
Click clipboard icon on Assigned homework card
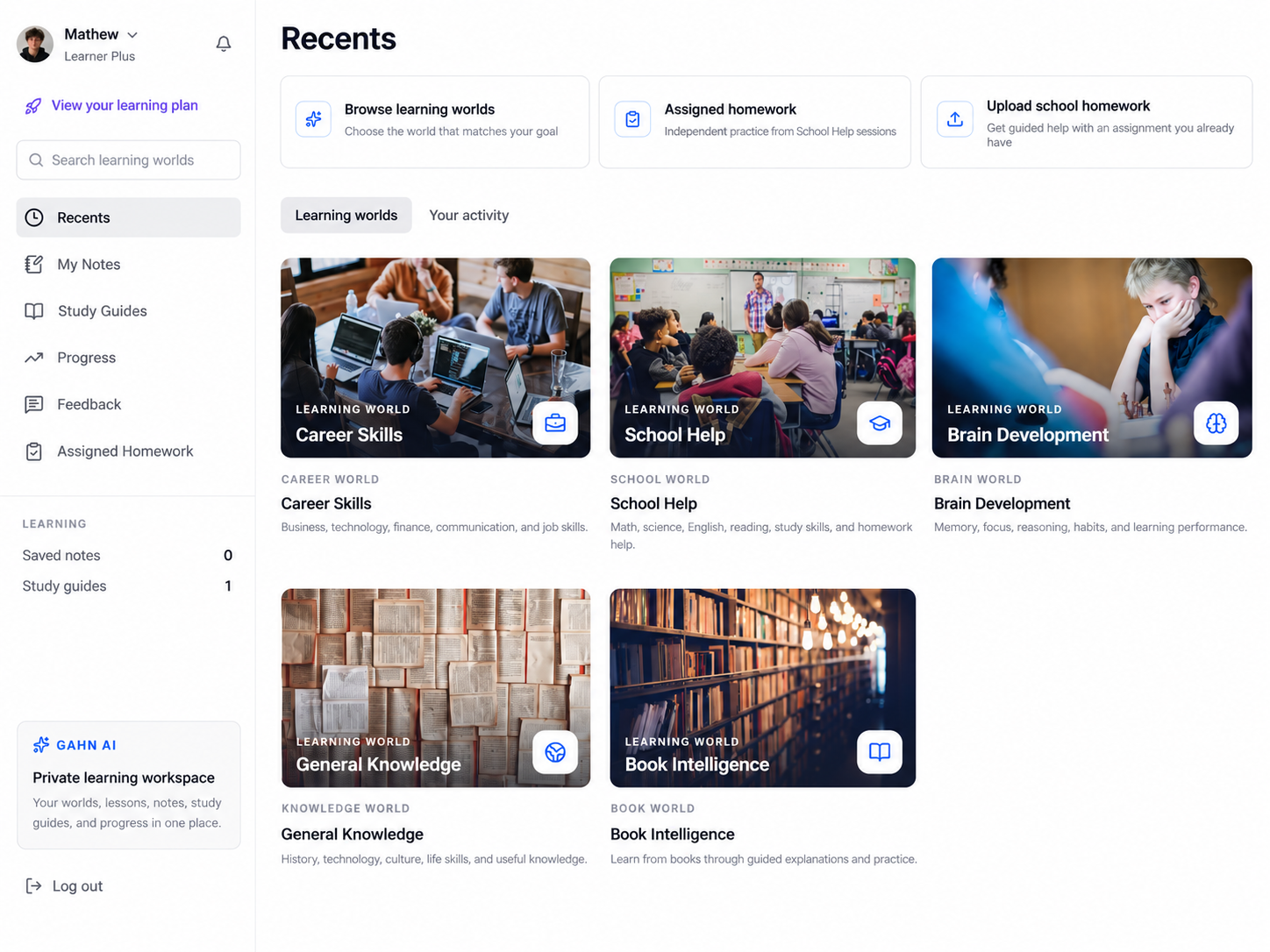pyautogui.click(x=632, y=119)
